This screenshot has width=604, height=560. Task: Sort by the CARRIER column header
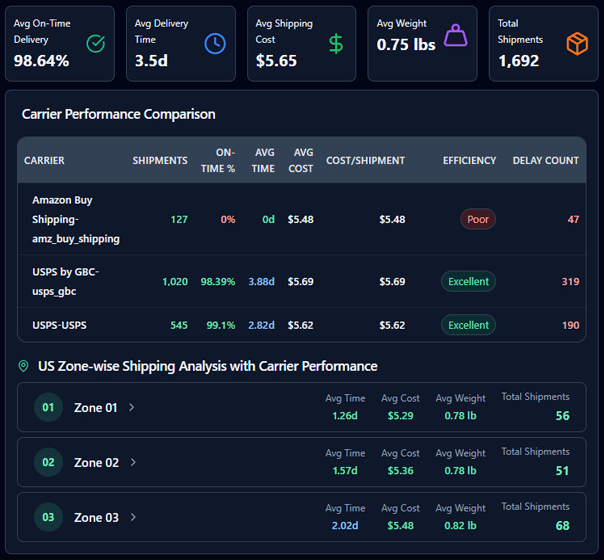pyautogui.click(x=44, y=160)
